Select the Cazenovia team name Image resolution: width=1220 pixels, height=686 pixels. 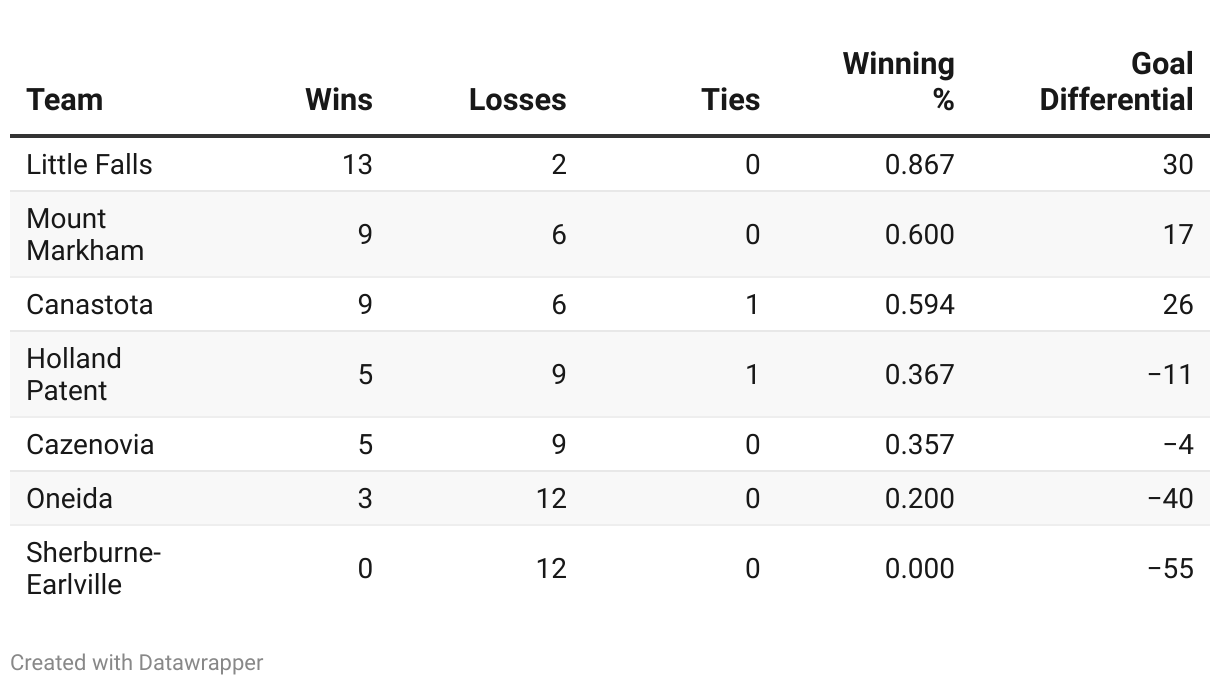pyautogui.click(x=90, y=444)
